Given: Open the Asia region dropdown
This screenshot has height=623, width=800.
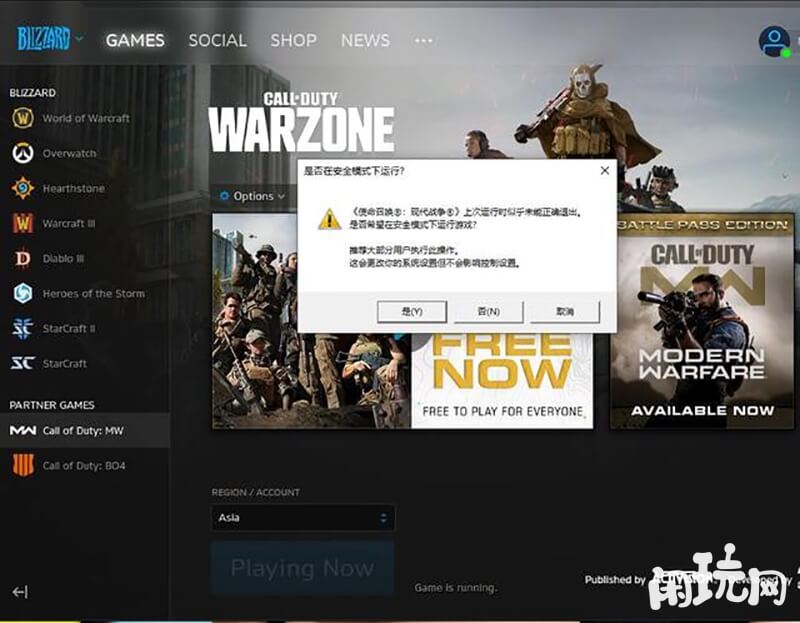Looking at the screenshot, I should click(303, 518).
